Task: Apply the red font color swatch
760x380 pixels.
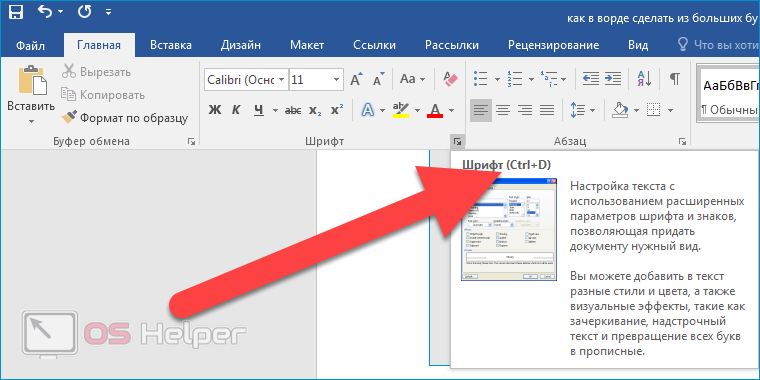Action: pyautogui.click(x=435, y=111)
